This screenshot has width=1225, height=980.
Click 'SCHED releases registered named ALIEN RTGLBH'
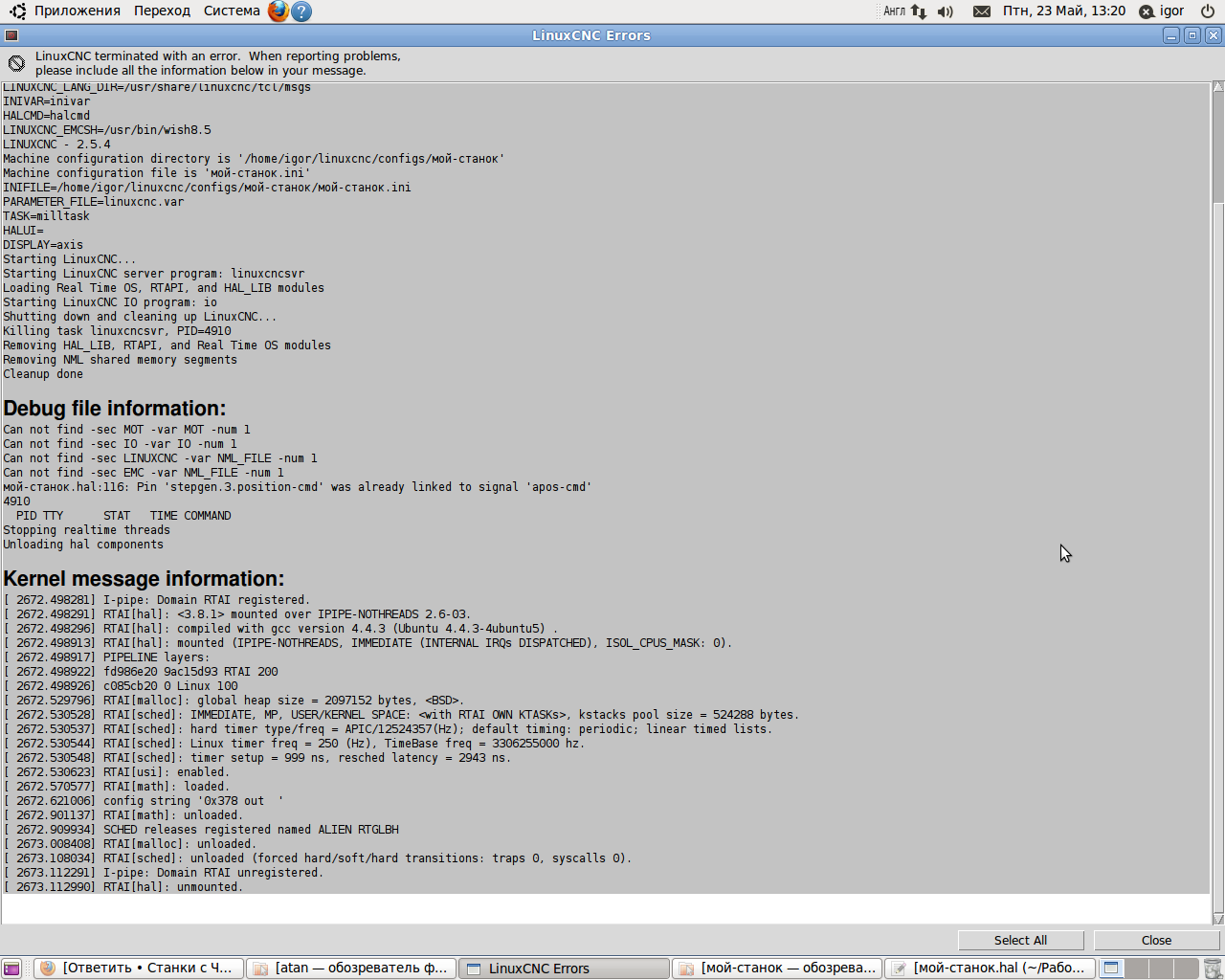(x=201, y=830)
